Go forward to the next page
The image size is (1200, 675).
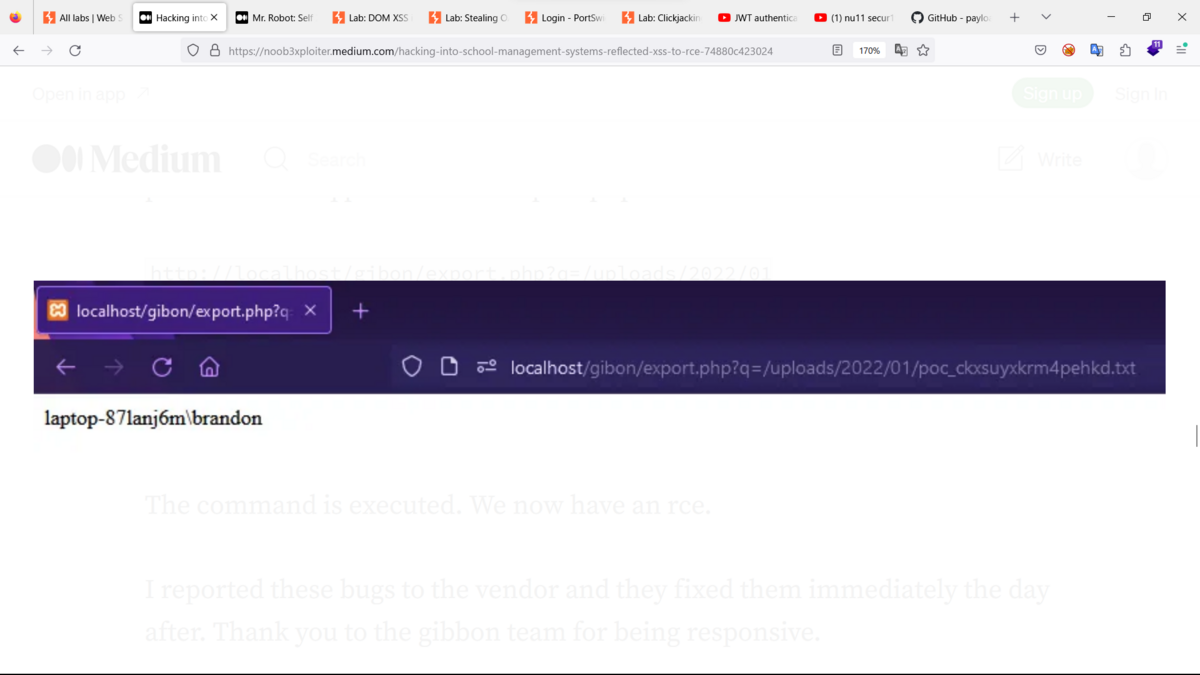(x=47, y=50)
